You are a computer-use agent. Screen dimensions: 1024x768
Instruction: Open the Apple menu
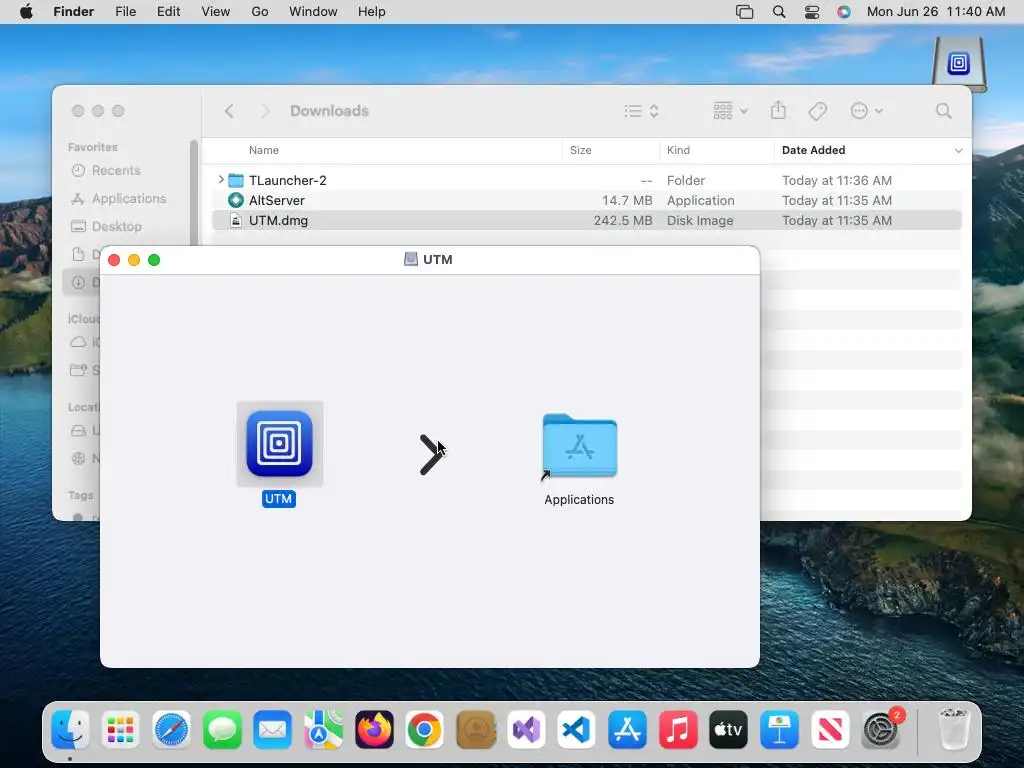[x=26, y=12]
